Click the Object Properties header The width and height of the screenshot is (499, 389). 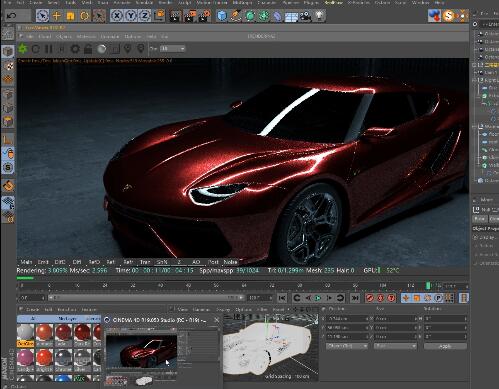(485, 228)
